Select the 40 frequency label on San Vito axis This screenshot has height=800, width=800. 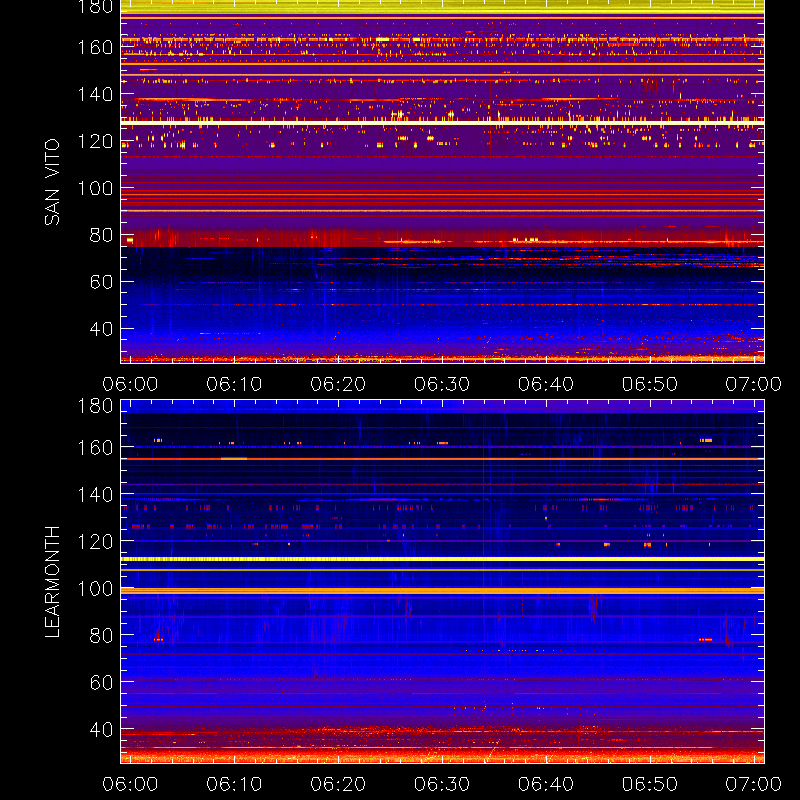point(101,329)
